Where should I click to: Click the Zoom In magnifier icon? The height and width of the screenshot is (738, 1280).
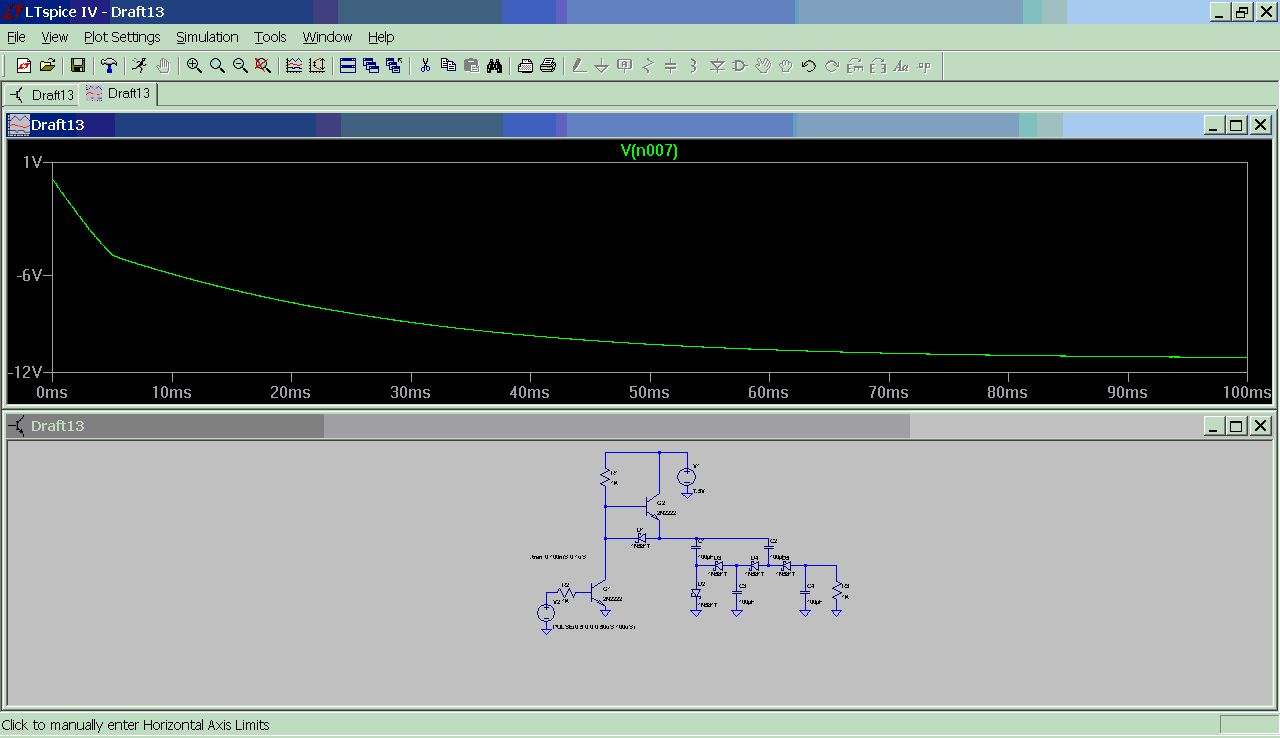click(194, 66)
